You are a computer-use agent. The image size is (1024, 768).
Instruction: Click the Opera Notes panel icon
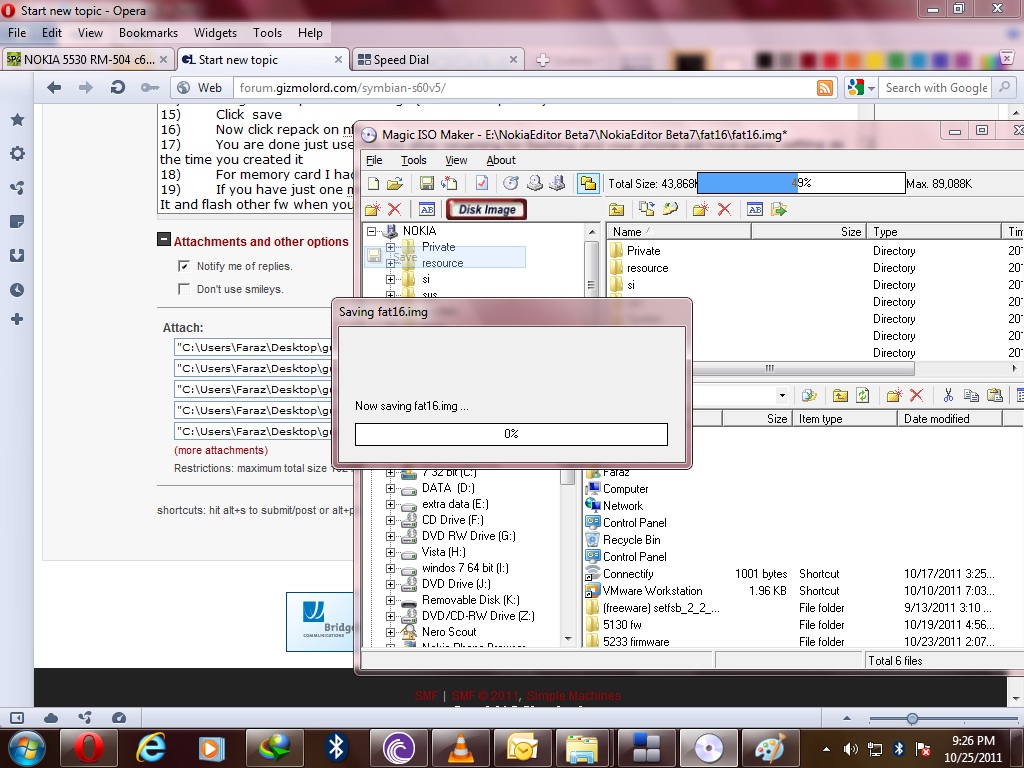click(18, 222)
